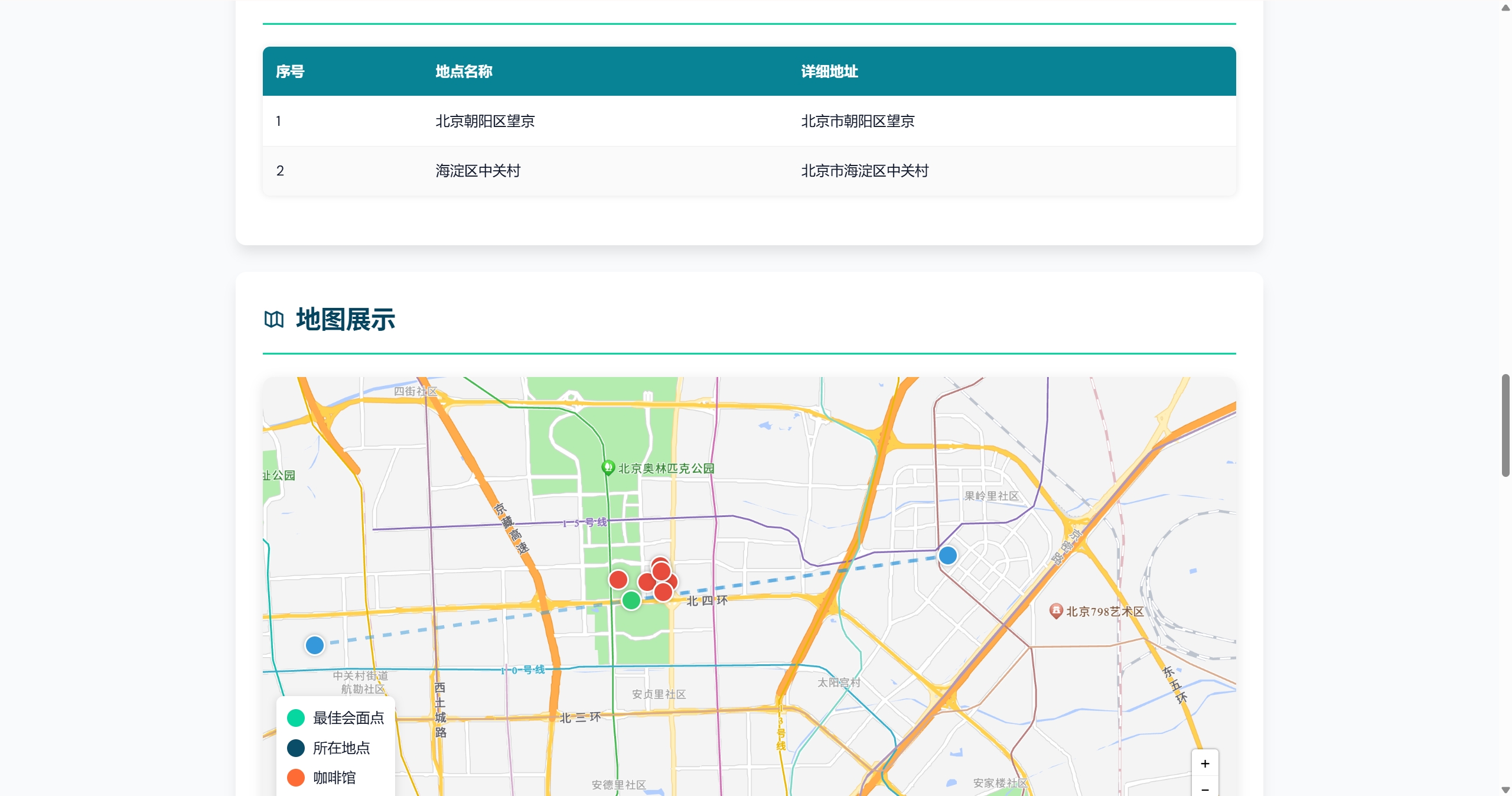The width and height of the screenshot is (1512, 796).
Task: Zoom in the map with plus button
Action: pos(1205,763)
